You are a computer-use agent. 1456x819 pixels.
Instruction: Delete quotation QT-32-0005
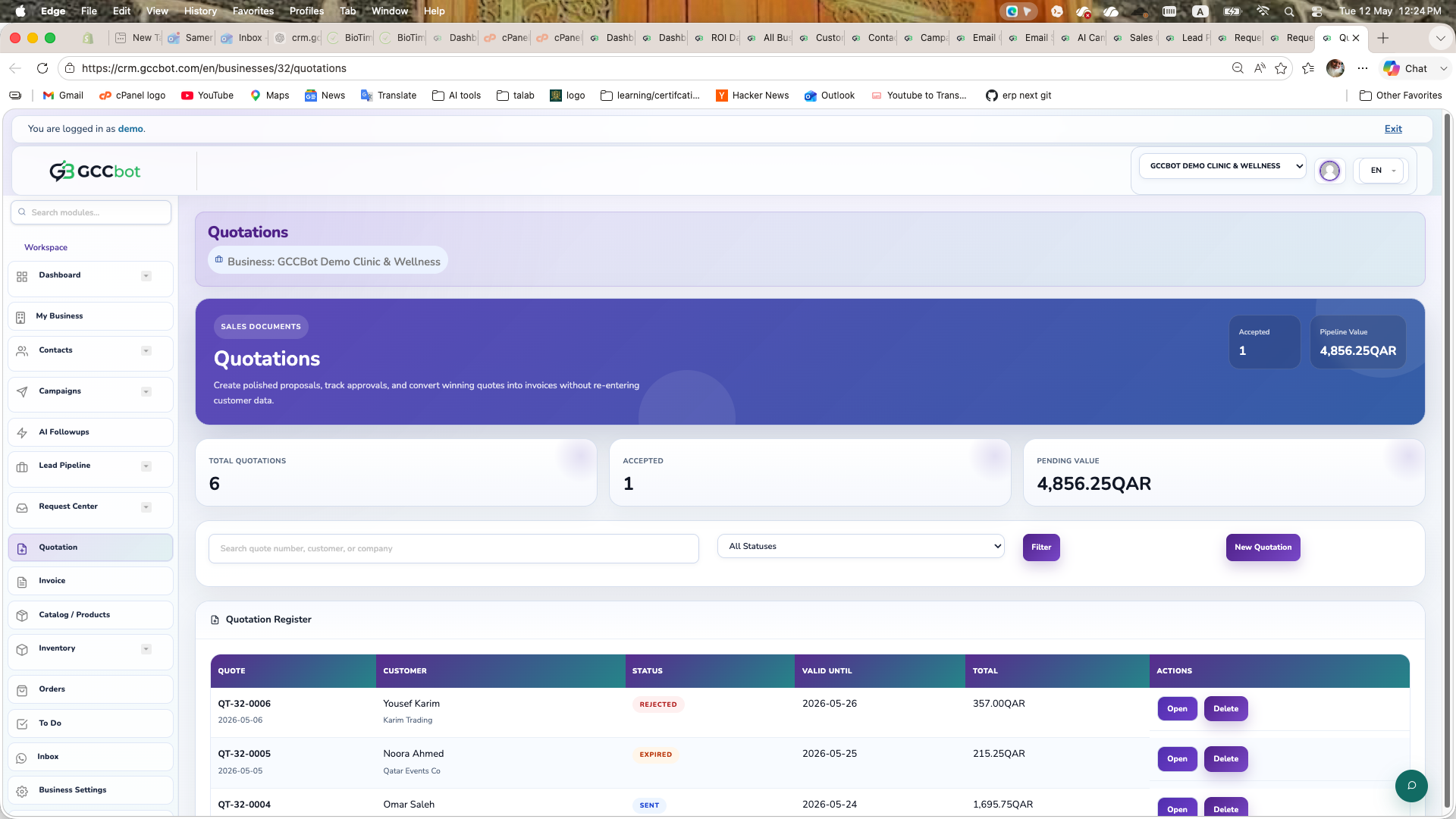coord(1225,759)
